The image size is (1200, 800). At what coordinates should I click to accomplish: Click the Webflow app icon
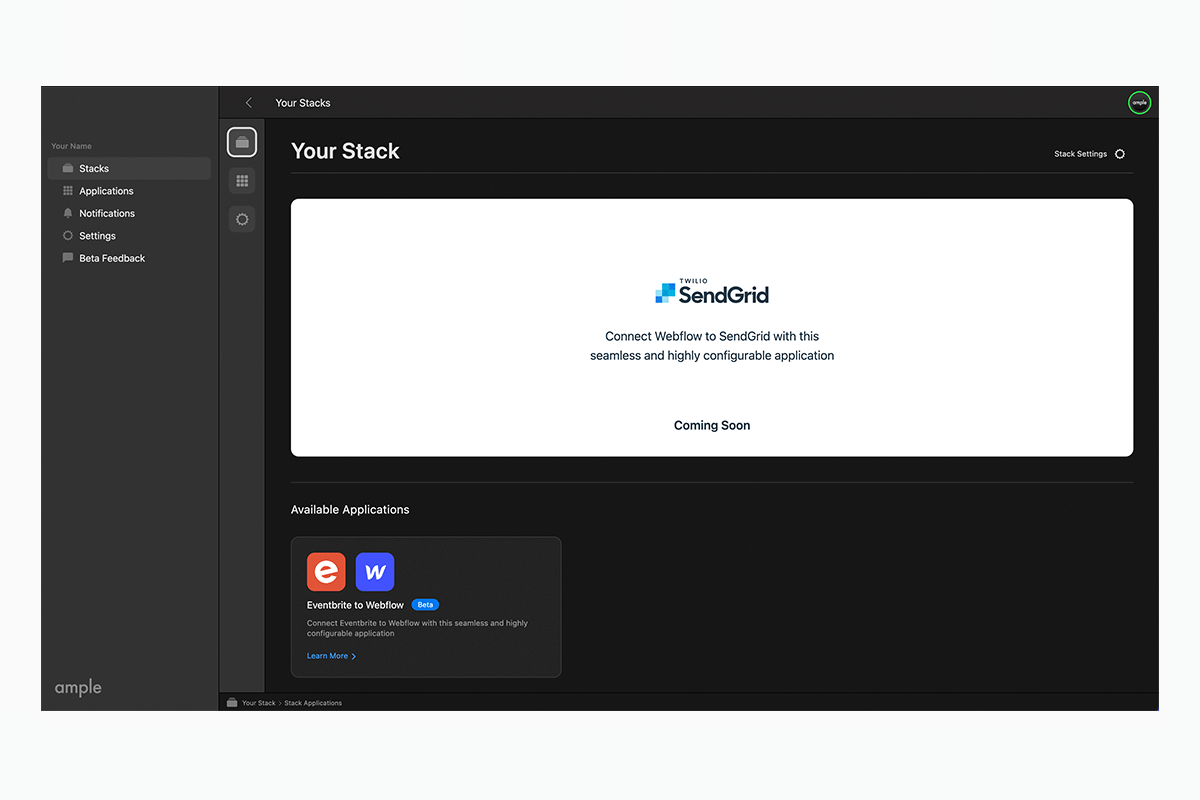click(x=375, y=572)
